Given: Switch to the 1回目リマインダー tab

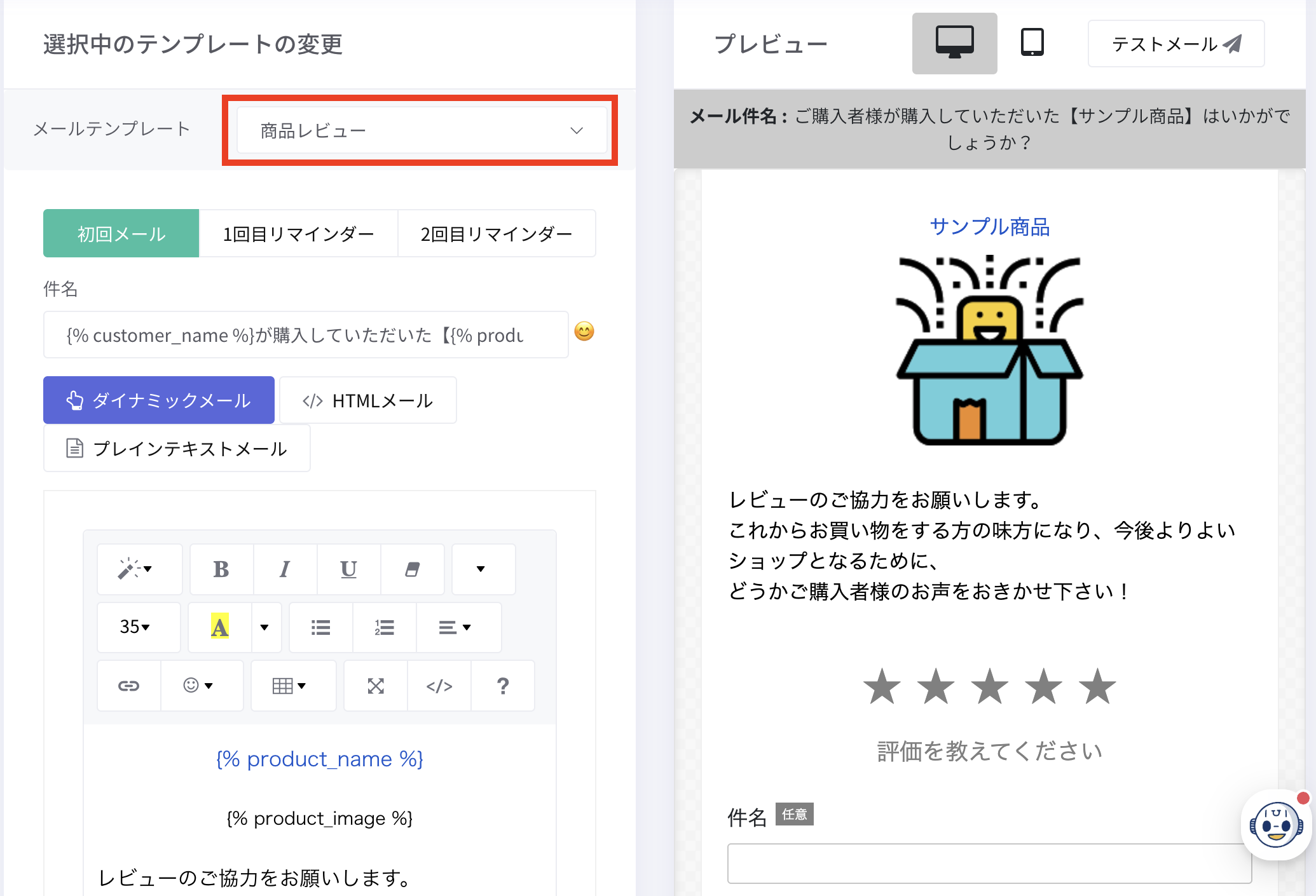Looking at the screenshot, I should click(x=298, y=234).
